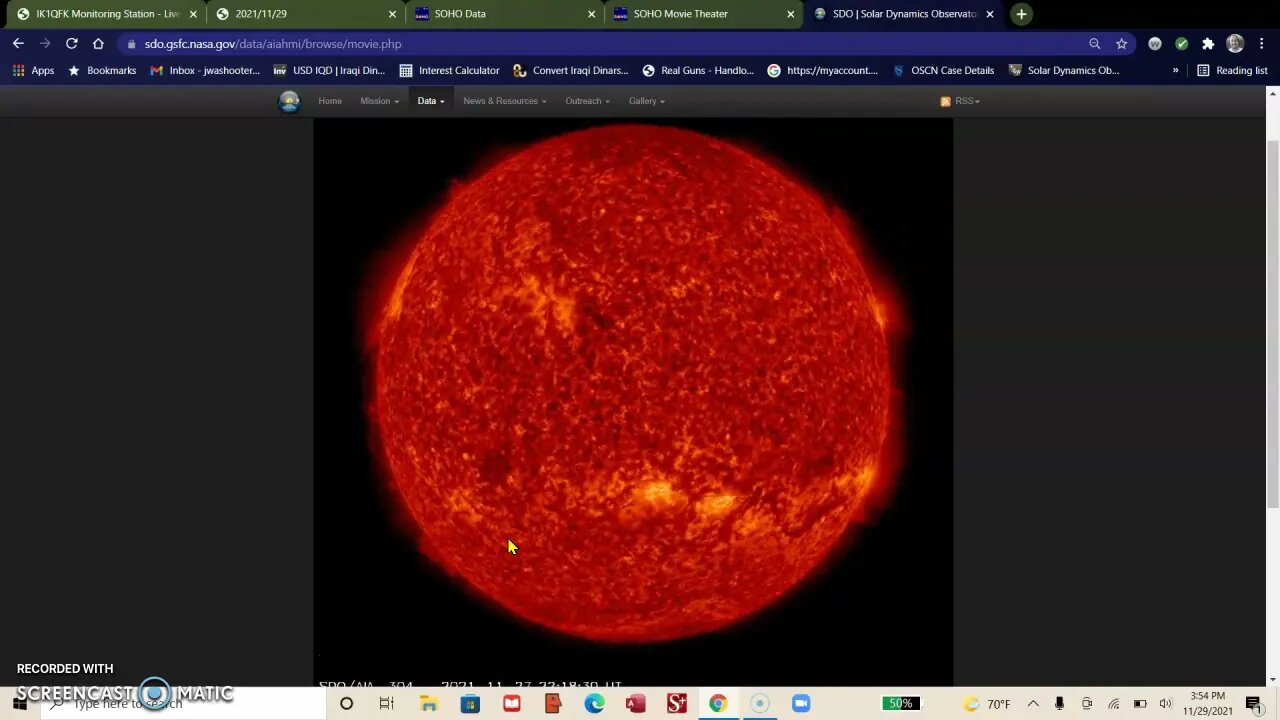Open the Chrome profile avatar
1280x720 pixels.
[x=1235, y=44]
